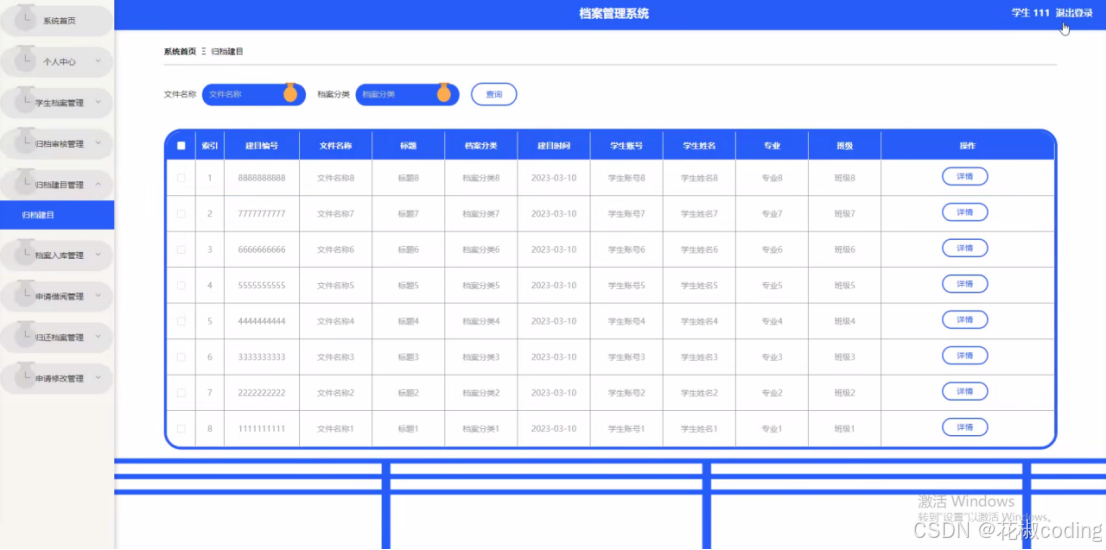Click the icon beside 归档审核管理 in sidebar

(27, 139)
